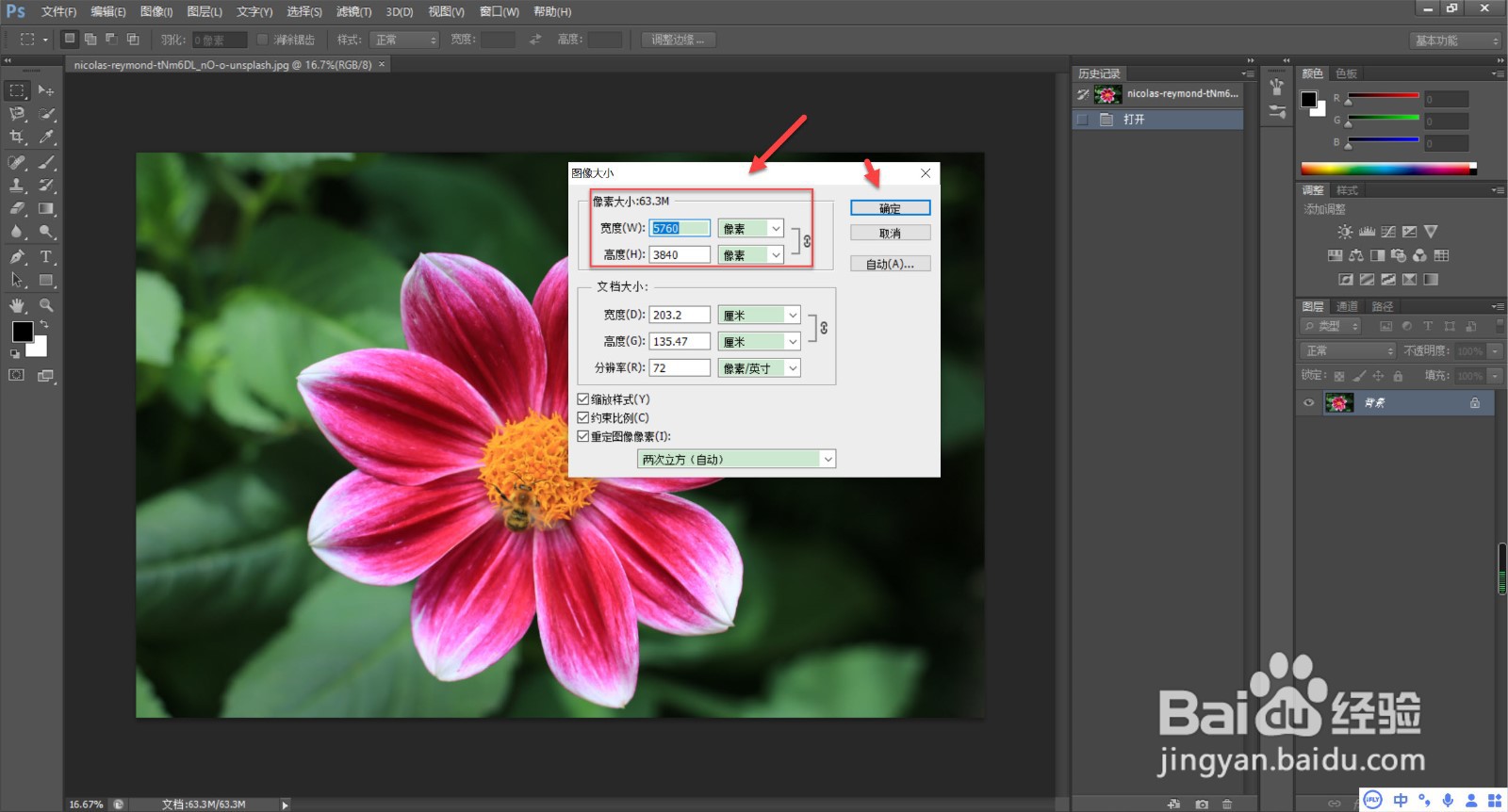Select the Rectangle shape tool
Screen dimensions: 1508x812
point(46,280)
